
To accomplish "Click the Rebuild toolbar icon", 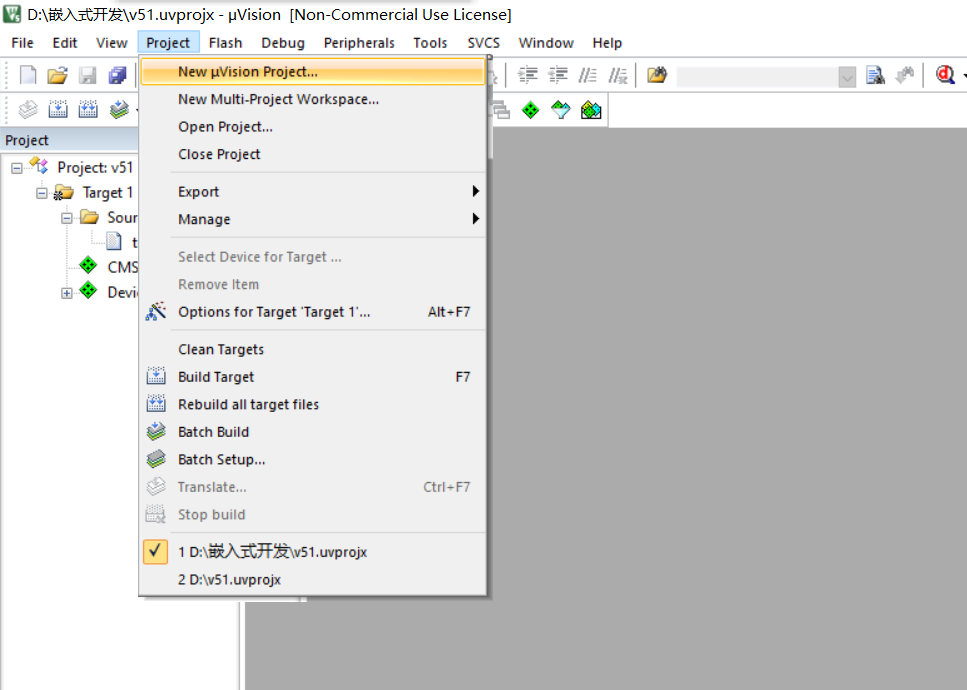I will (x=88, y=110).
